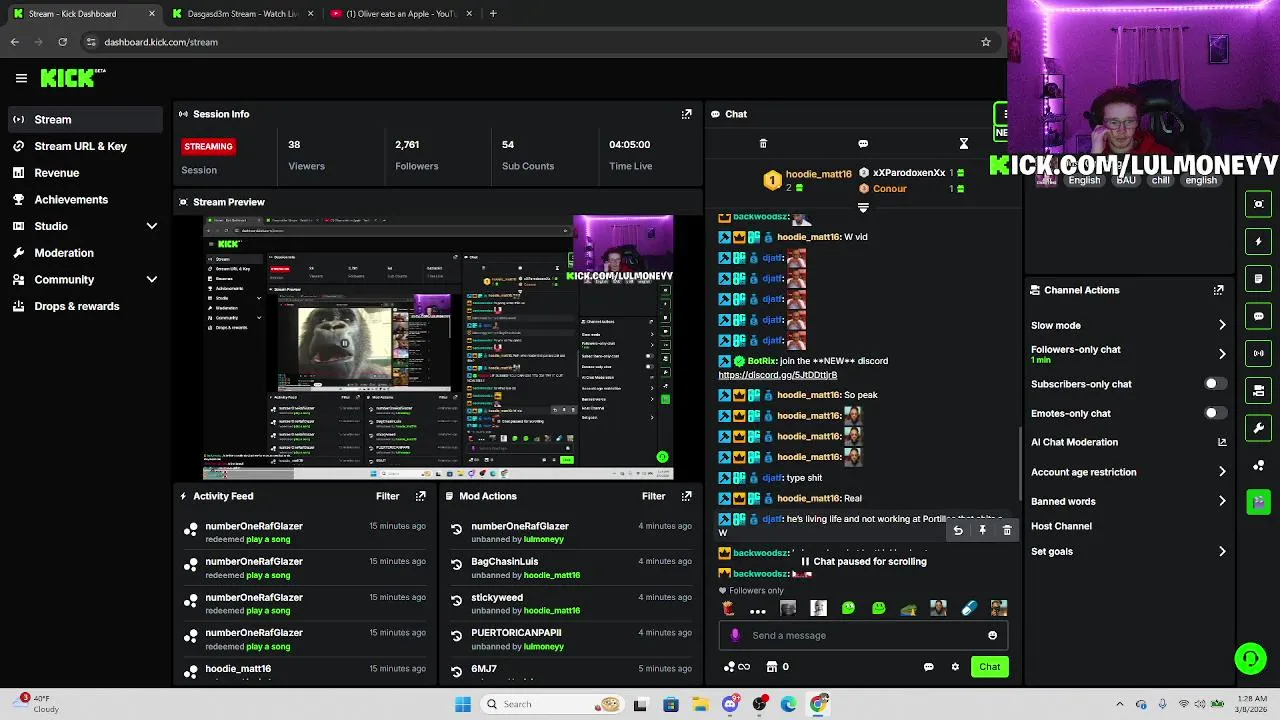The height and width of the screenshot is (720, 1280).
Task: Pop out the Session Info panel
Action: tap(686, 114)
